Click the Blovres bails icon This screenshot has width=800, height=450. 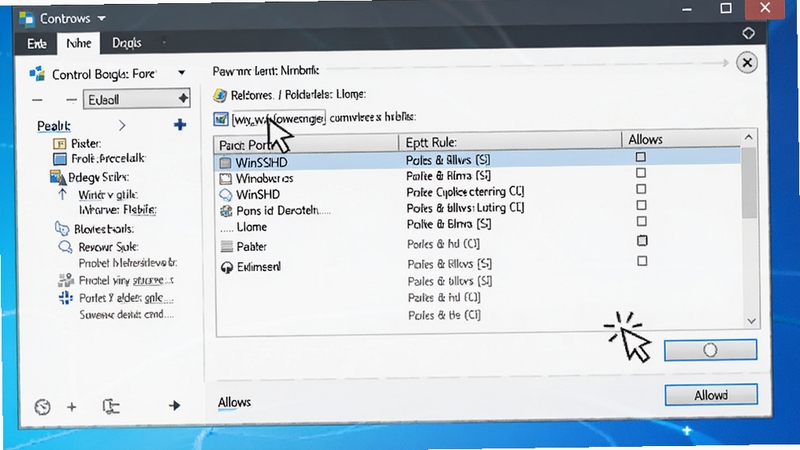point(62,229)
